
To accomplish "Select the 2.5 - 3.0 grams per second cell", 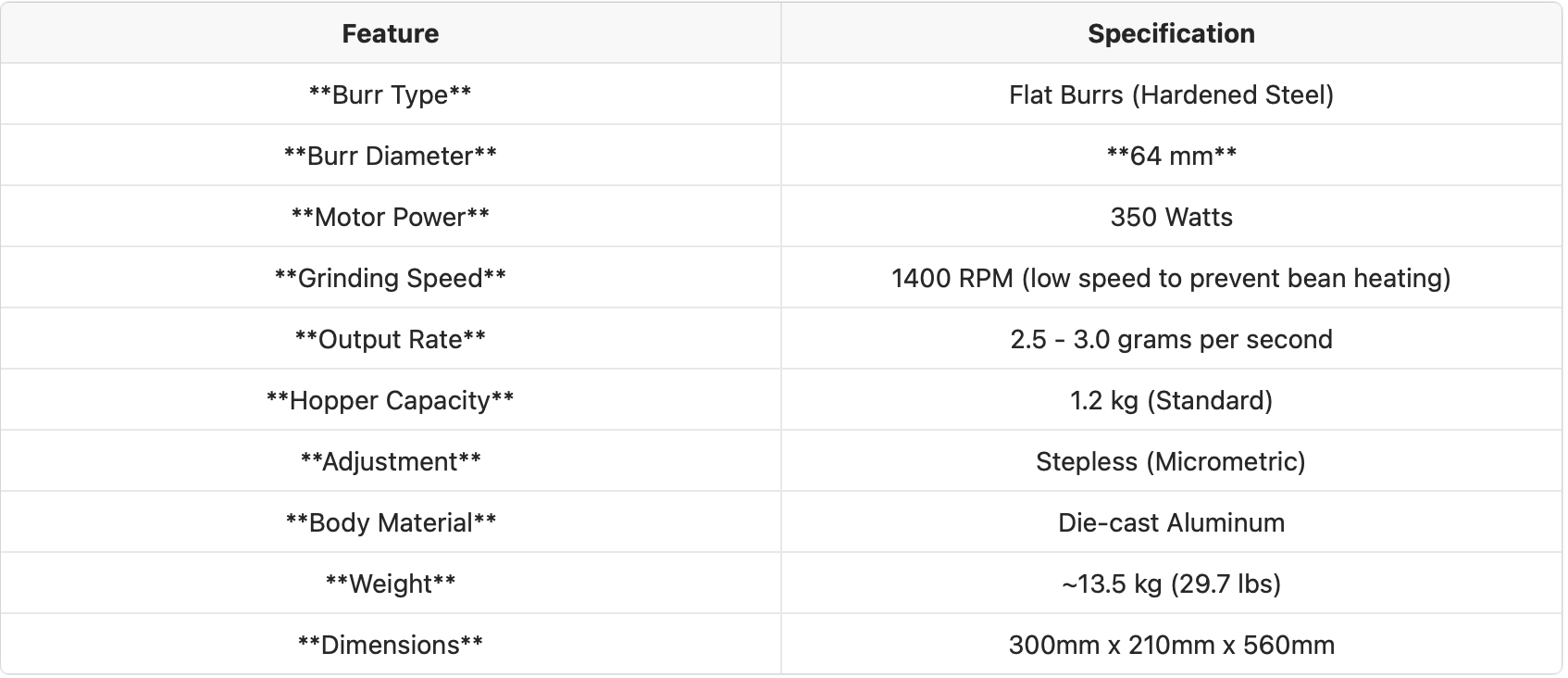I will pyautogui.click(x=1171, y=339).
